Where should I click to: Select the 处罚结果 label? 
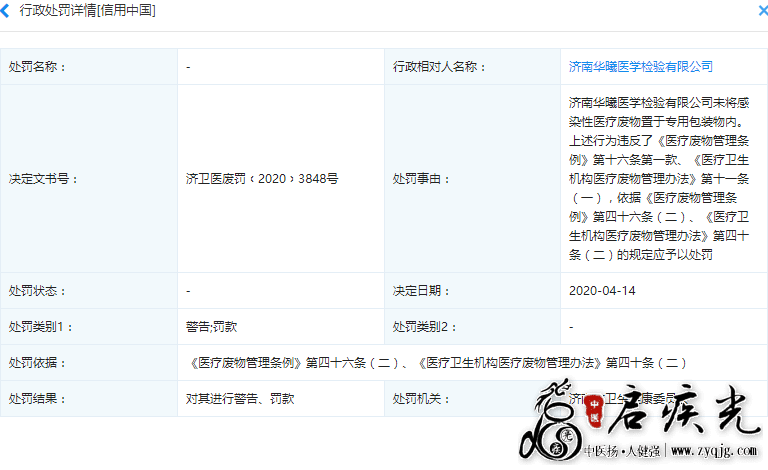tap(37, 399)
